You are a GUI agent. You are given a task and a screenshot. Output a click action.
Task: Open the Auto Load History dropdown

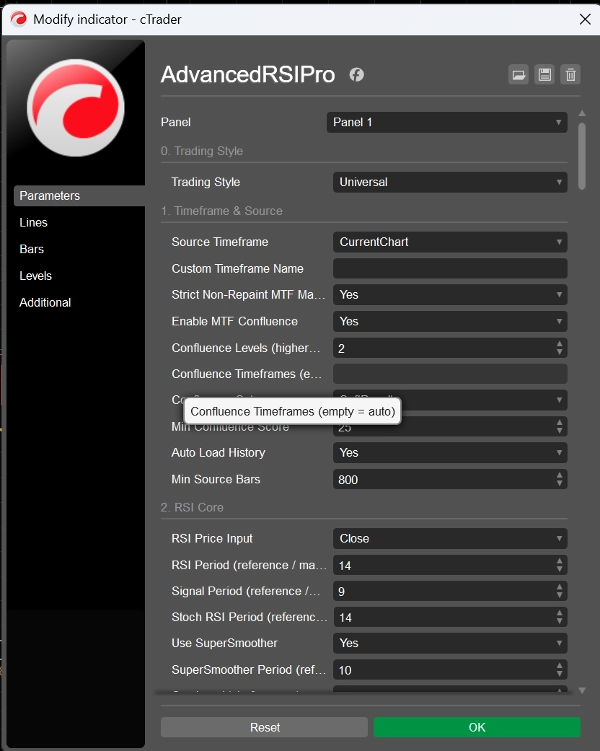(450, 453)
